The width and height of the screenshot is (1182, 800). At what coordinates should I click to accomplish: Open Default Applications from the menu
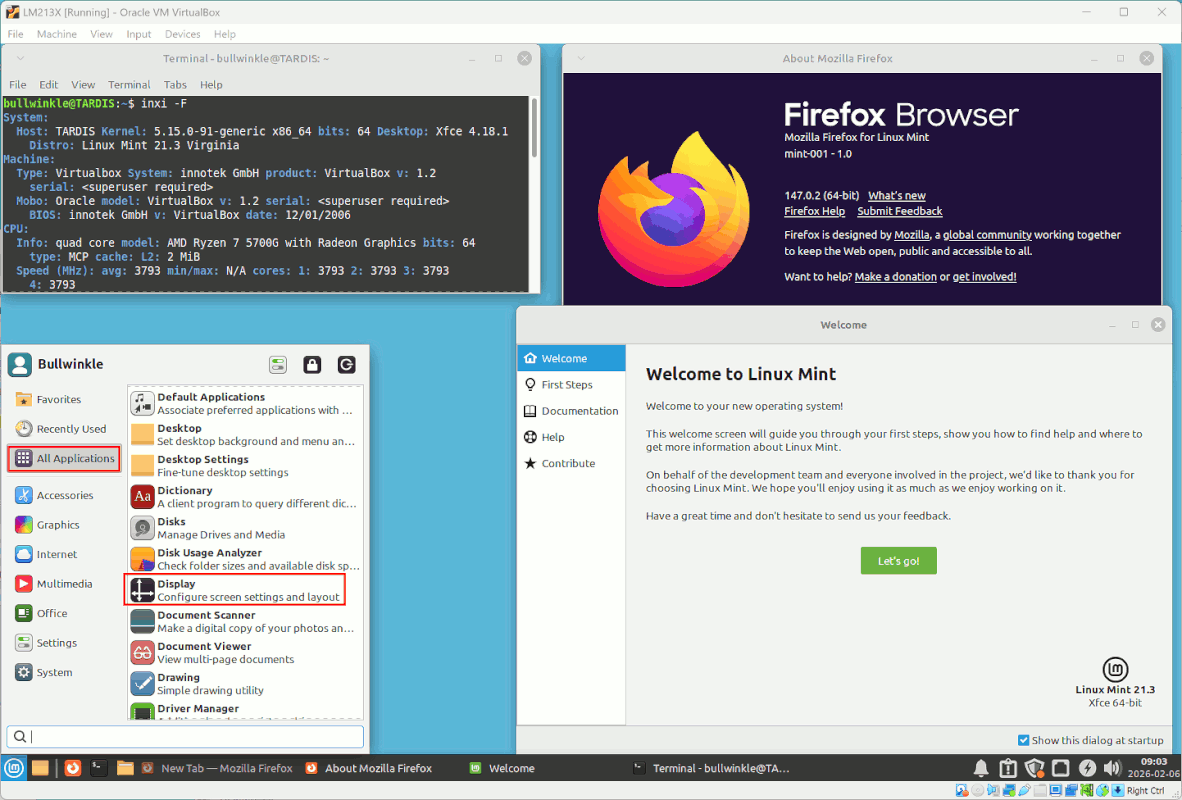click(246, 403)
